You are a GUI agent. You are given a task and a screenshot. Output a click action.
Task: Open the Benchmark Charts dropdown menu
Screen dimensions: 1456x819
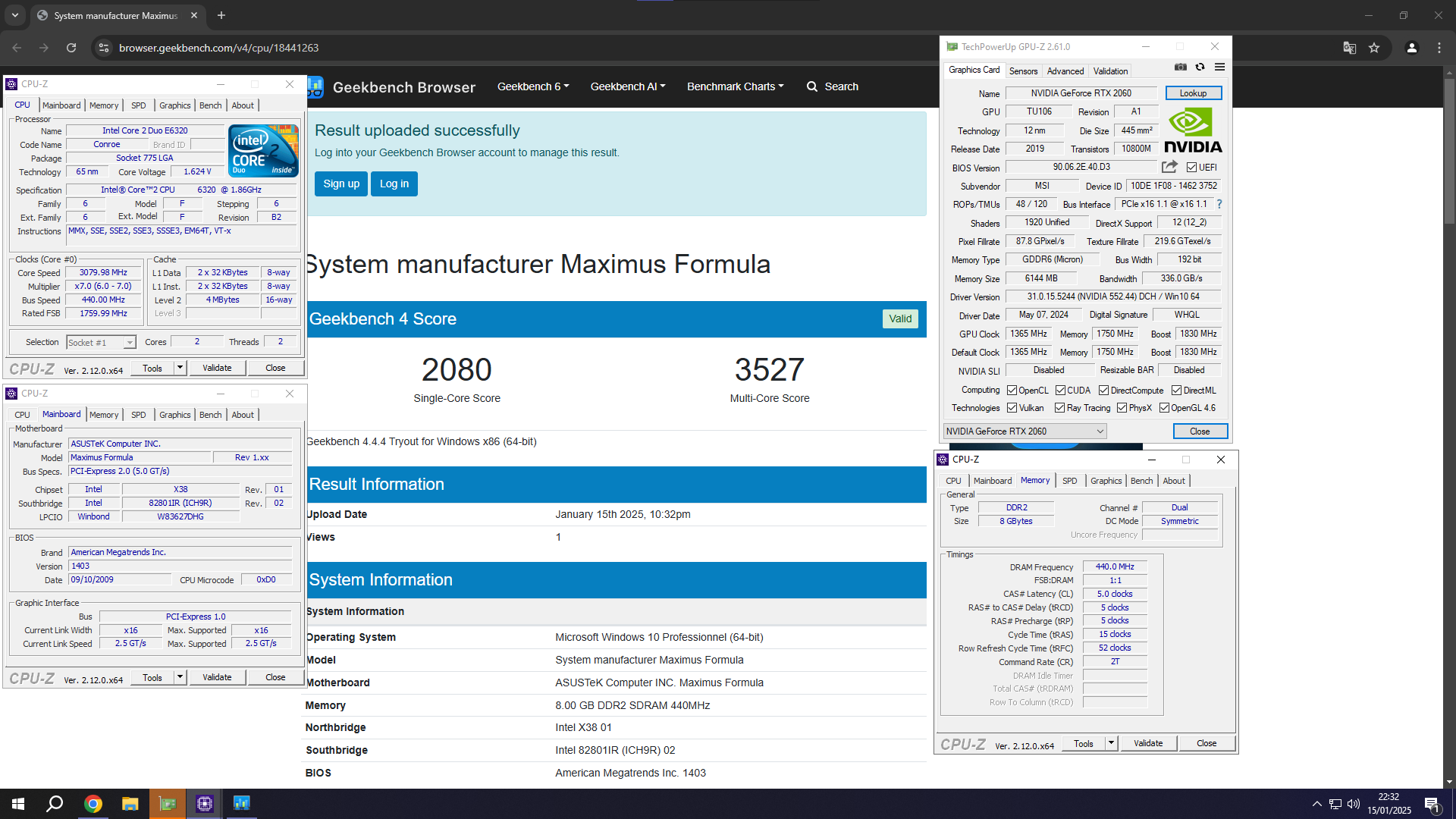(x=736, y=86)
